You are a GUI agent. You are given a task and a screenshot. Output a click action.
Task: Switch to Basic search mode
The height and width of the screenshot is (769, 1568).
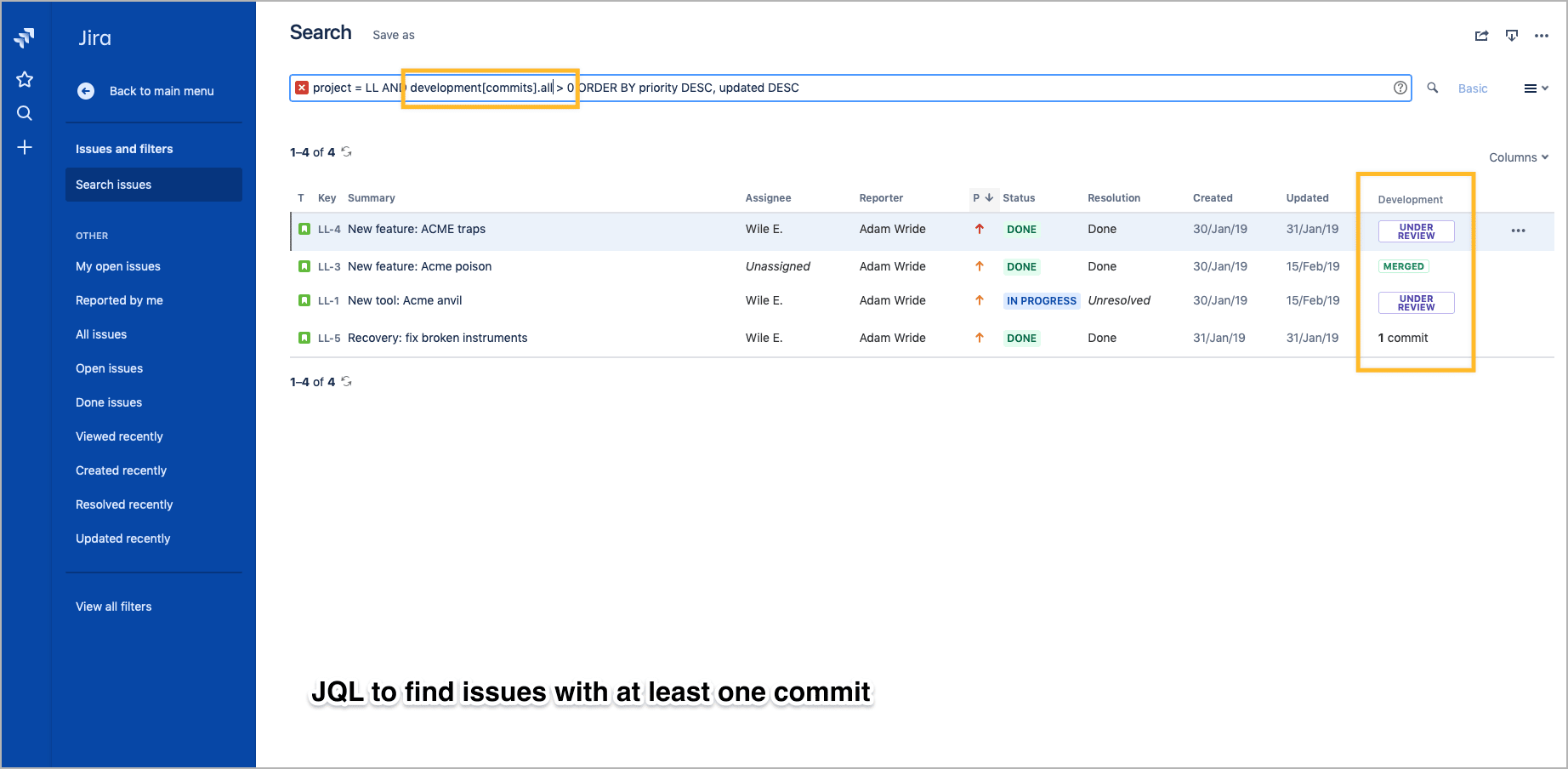[x=1473, y=88]
